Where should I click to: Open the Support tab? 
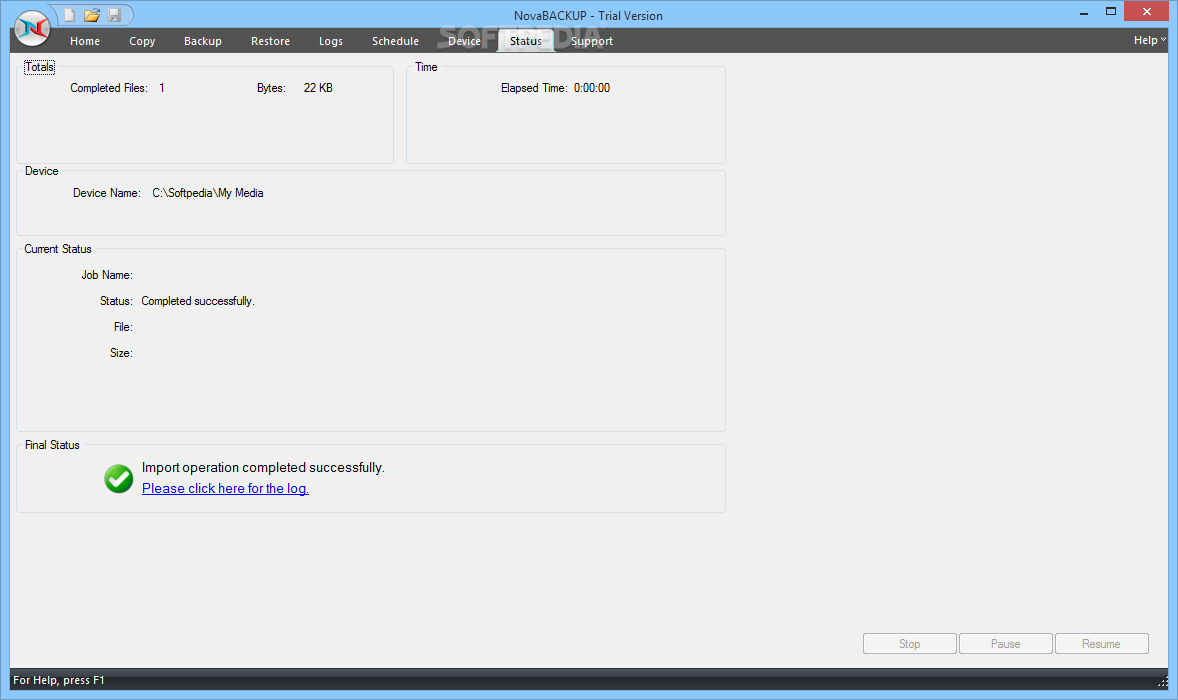click(x=592, y=41)
